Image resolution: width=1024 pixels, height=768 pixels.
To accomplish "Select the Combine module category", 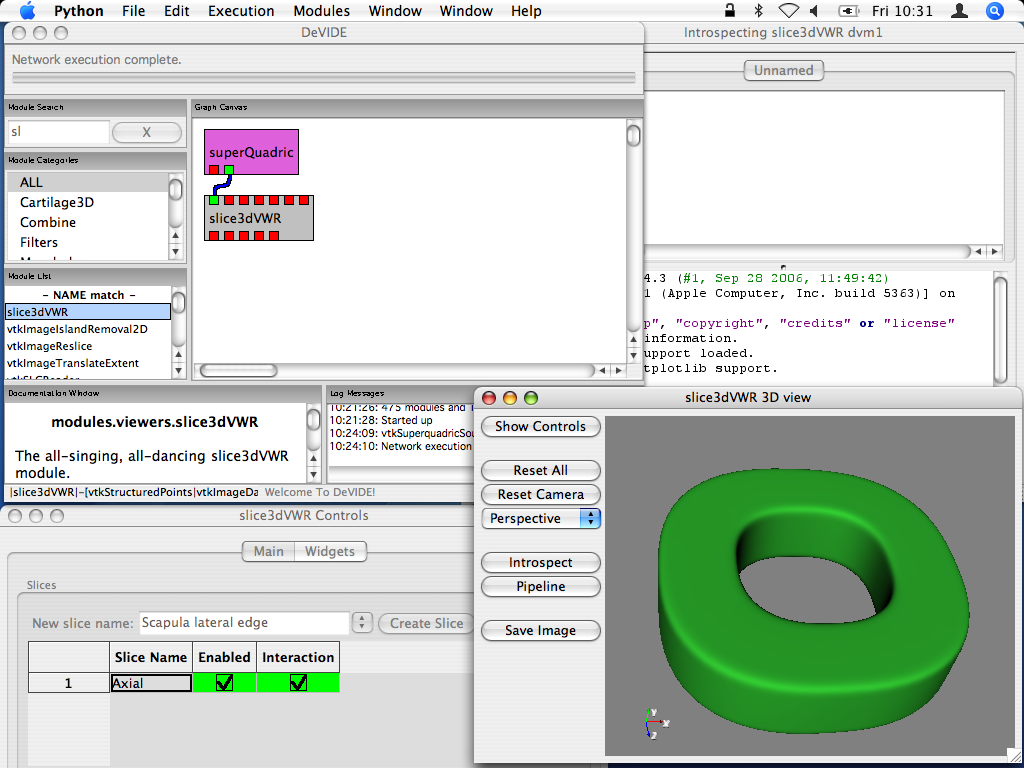I will pos(88,222).
